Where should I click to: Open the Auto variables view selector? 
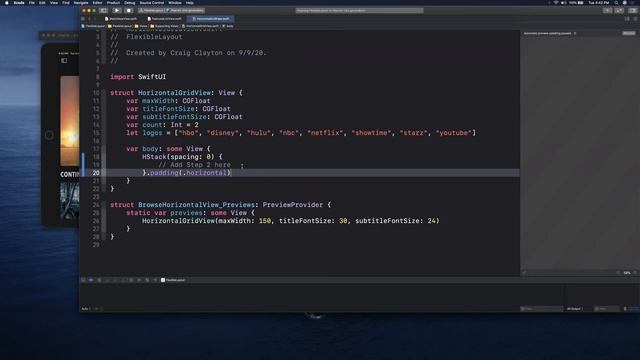tap(86, 309)
